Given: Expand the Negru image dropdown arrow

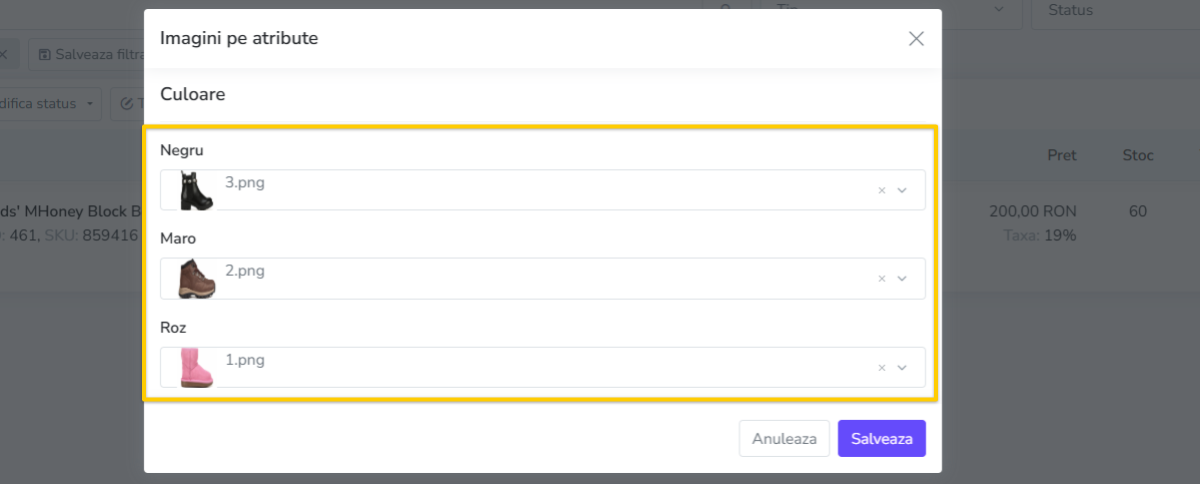Looking at the screenshot, I should (x=902, y=191).
